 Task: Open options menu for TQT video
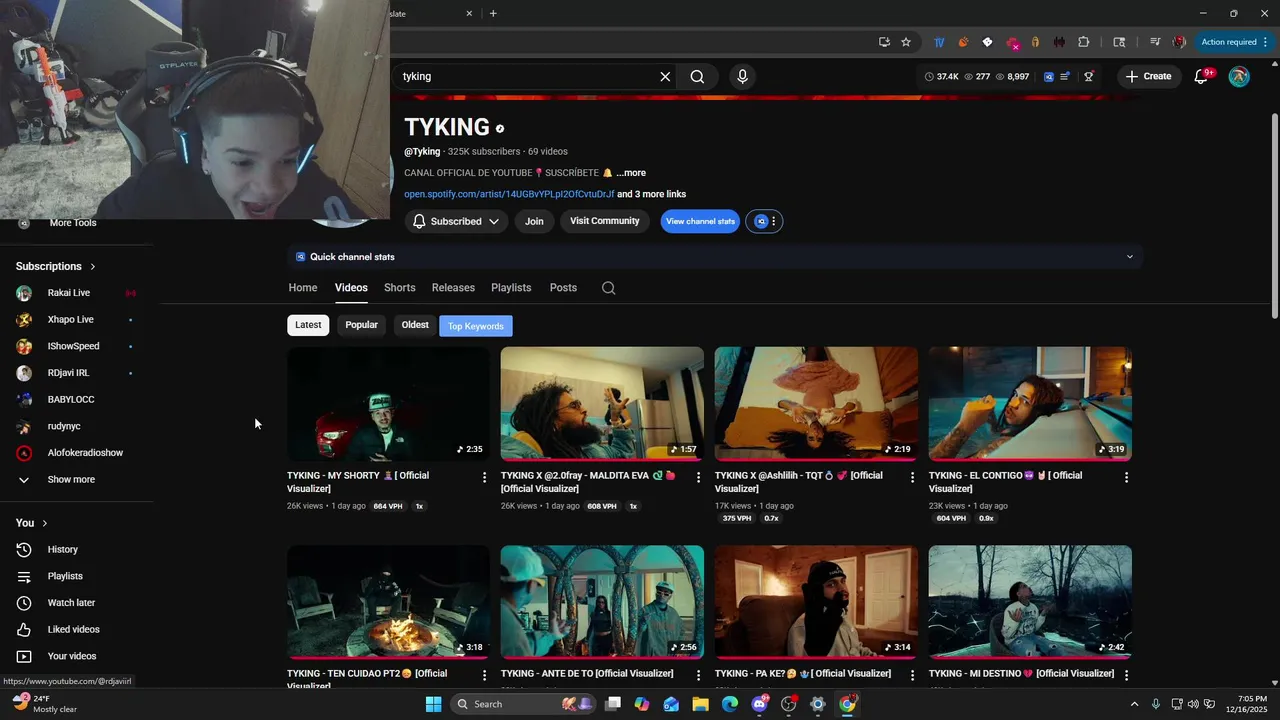(912, 477)
